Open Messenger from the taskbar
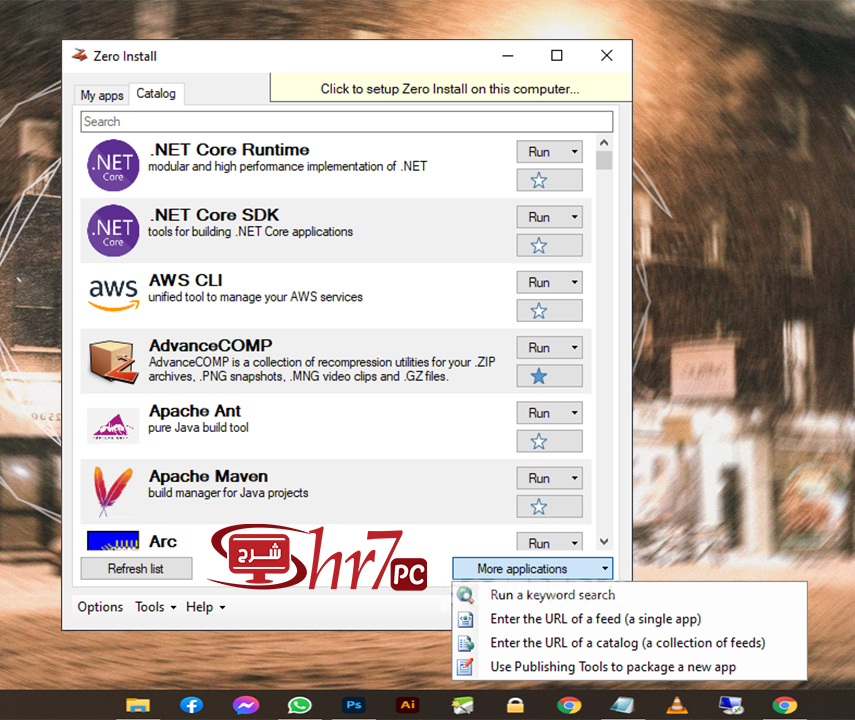The height and width of the screenshot is (720, 855). 245,705
